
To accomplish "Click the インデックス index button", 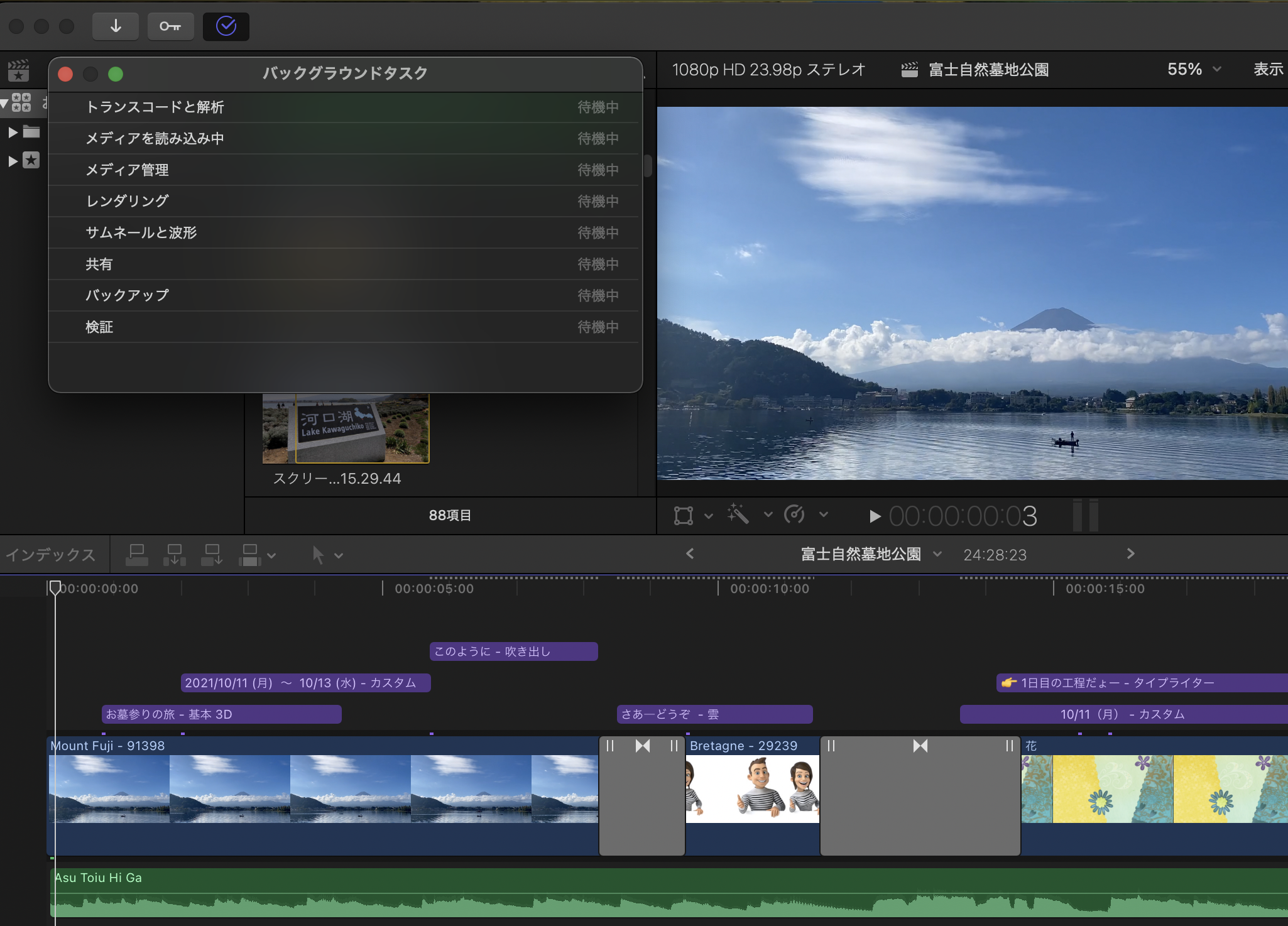I will (50, 555).
